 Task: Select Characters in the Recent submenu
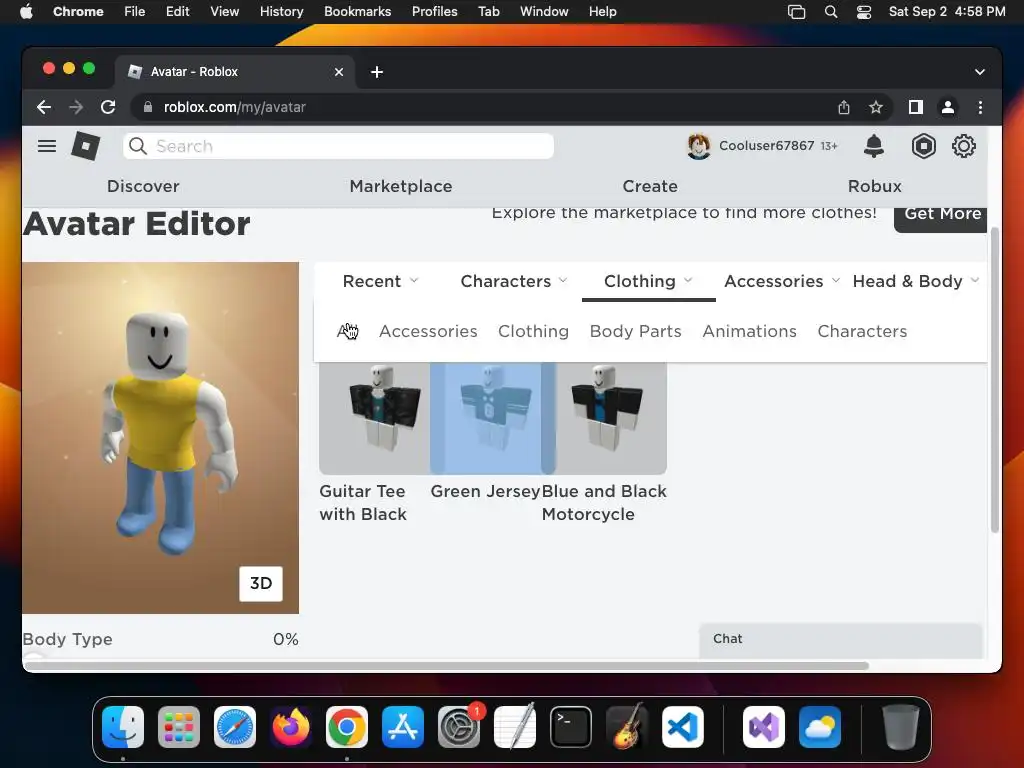862,331
